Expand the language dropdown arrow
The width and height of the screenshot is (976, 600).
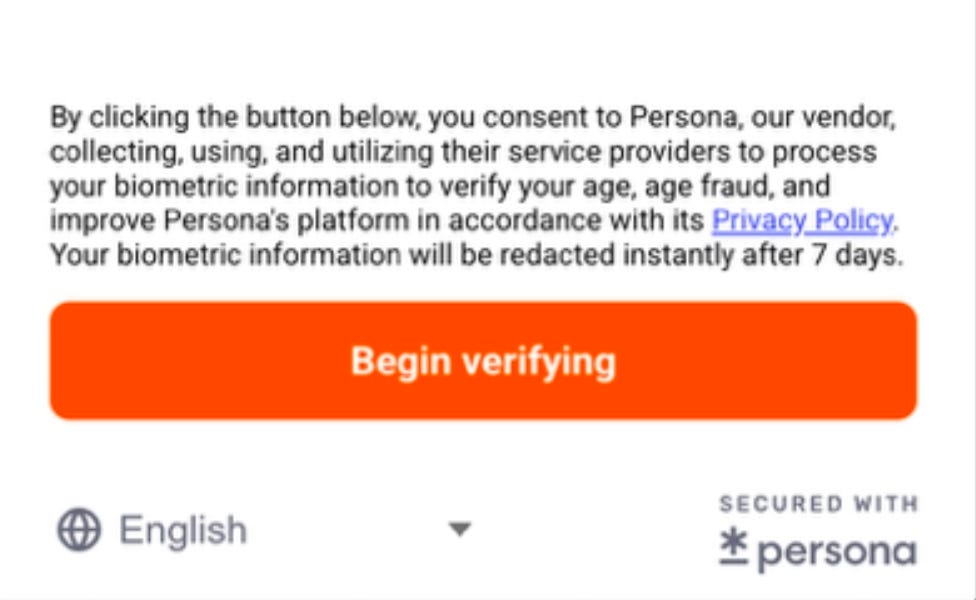coord(459,529)
